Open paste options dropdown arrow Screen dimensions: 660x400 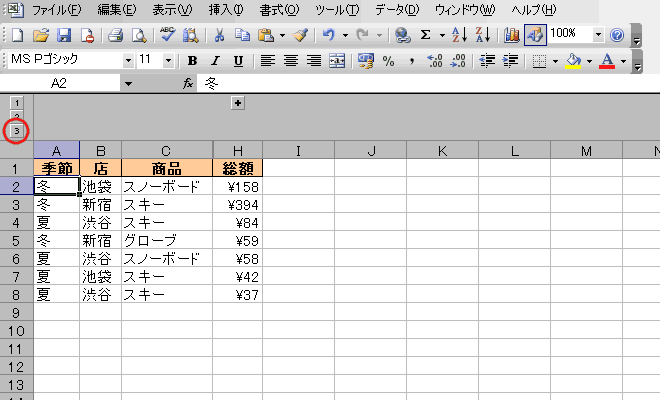pyautogui.click(x=282, y=35)
